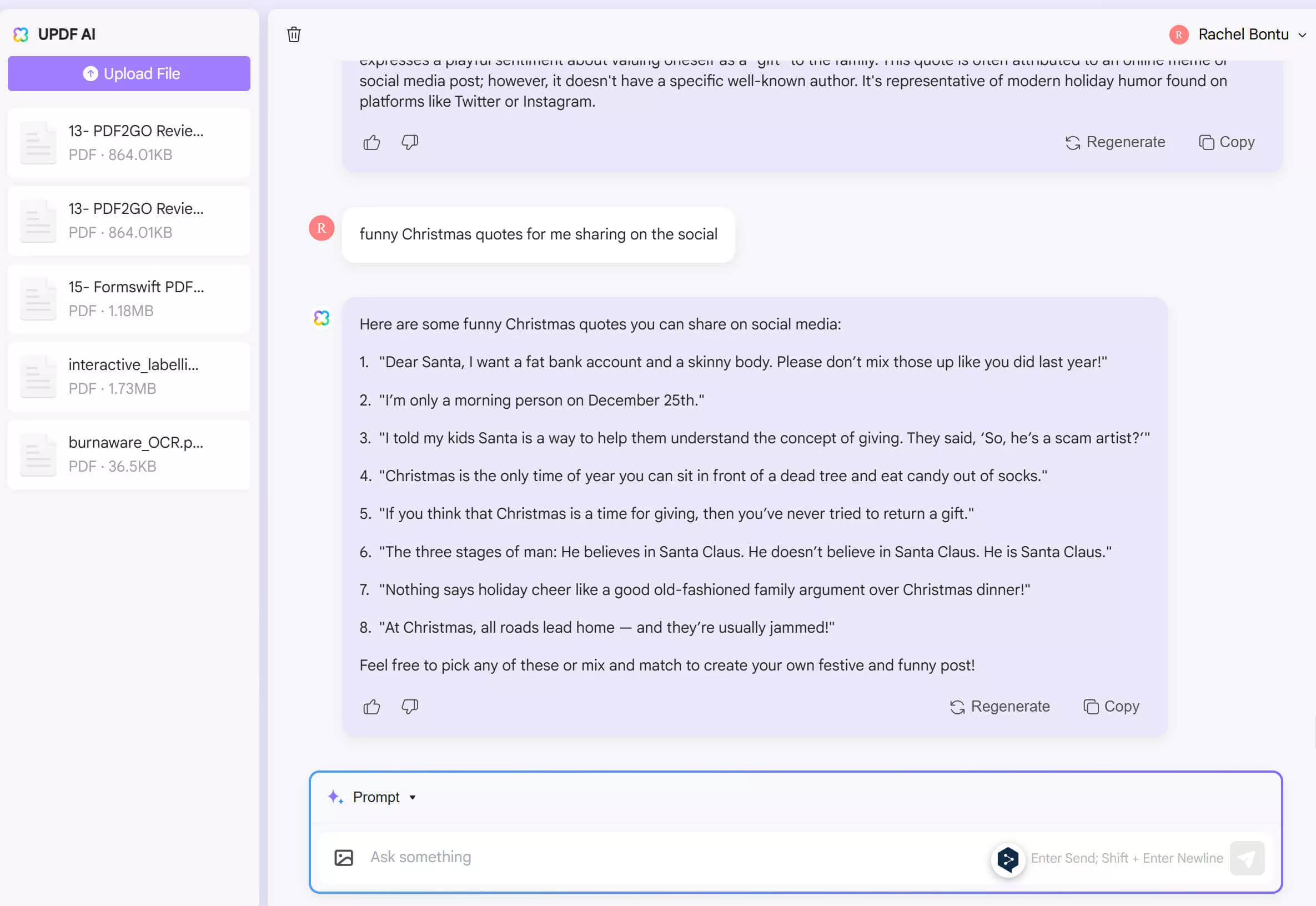Expand the Prompt mode dropdown
Screen dimensions: 1316x906
(413, 797)
